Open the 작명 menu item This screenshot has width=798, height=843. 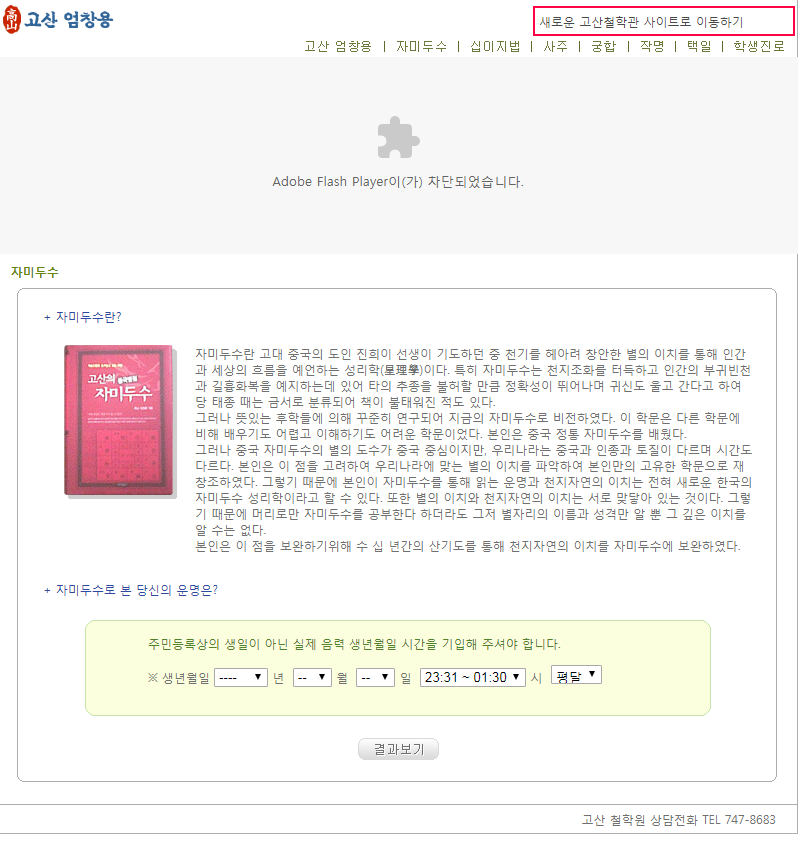[652, 46]
